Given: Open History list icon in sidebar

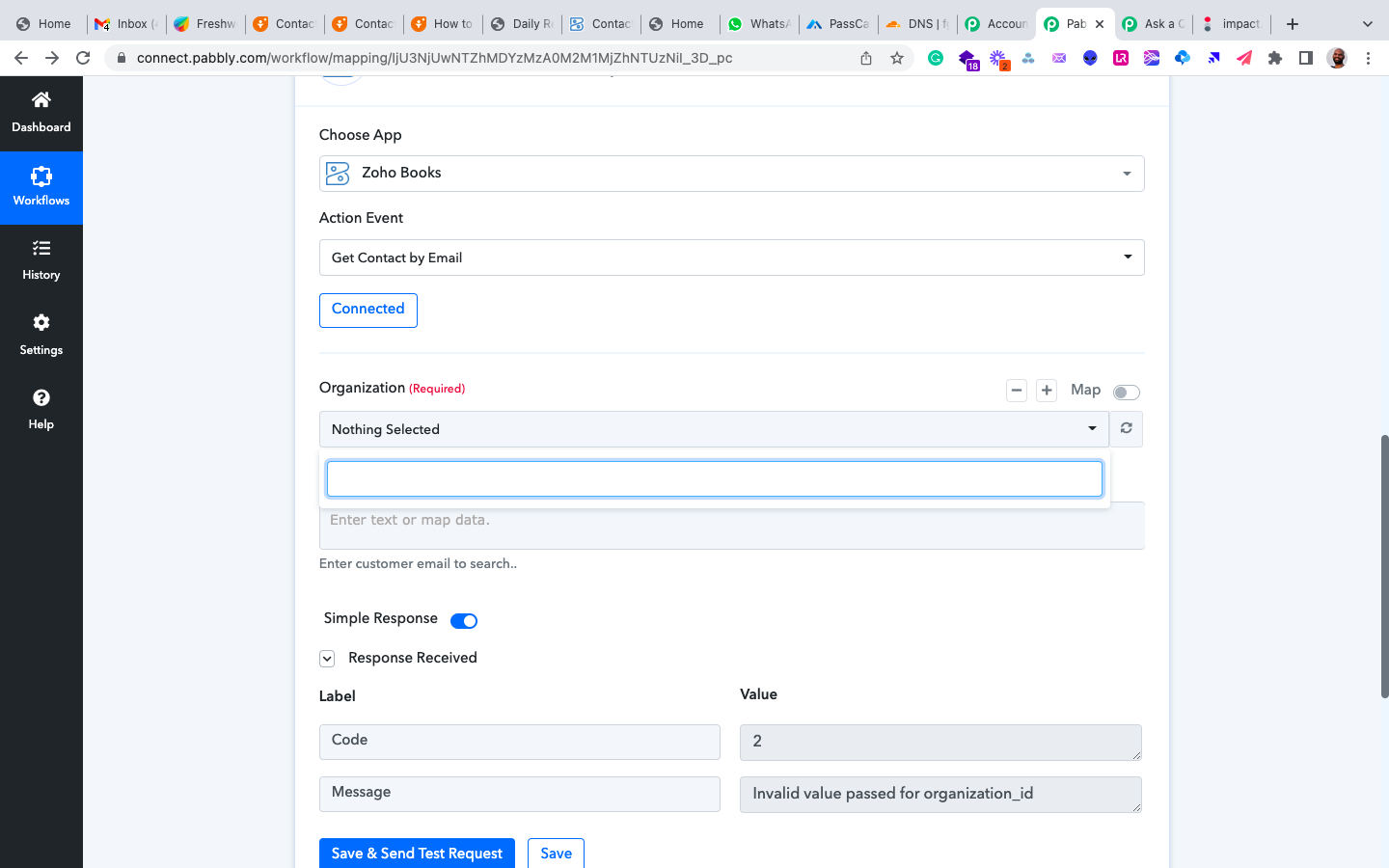Looking at the screenshot, I should 41,249.
